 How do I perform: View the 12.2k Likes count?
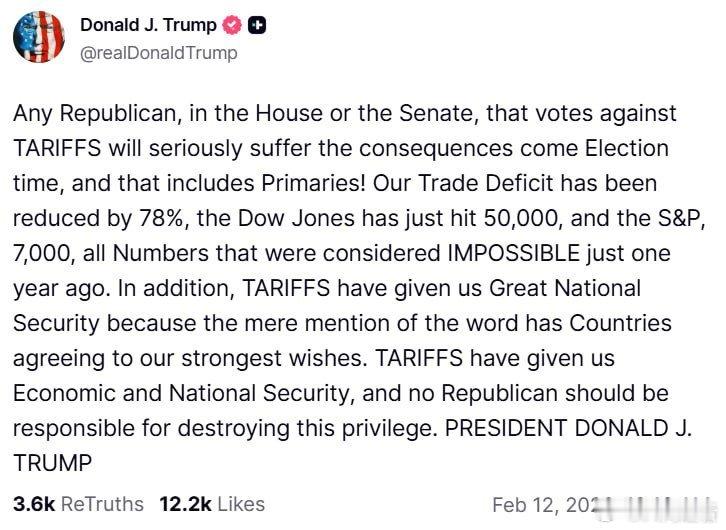coord(183,504)
